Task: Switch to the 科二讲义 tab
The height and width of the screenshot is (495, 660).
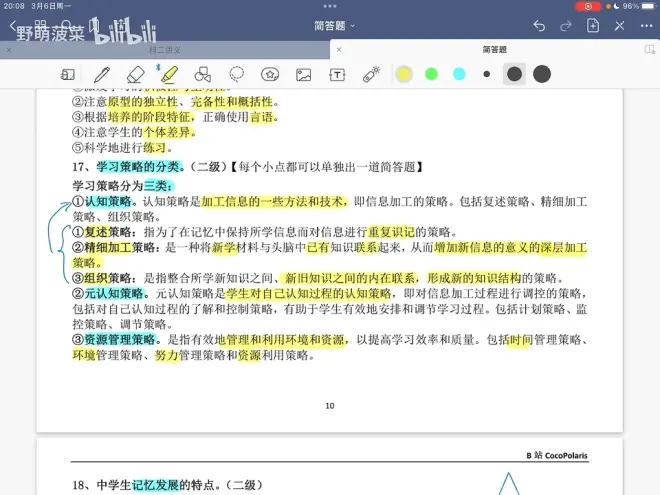Action: tap(165, 49)
